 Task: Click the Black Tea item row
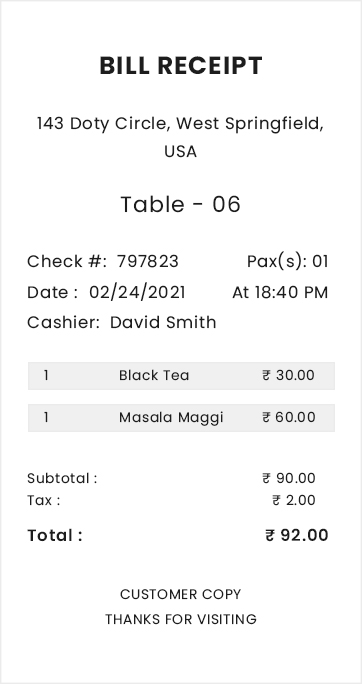point(181,376)
